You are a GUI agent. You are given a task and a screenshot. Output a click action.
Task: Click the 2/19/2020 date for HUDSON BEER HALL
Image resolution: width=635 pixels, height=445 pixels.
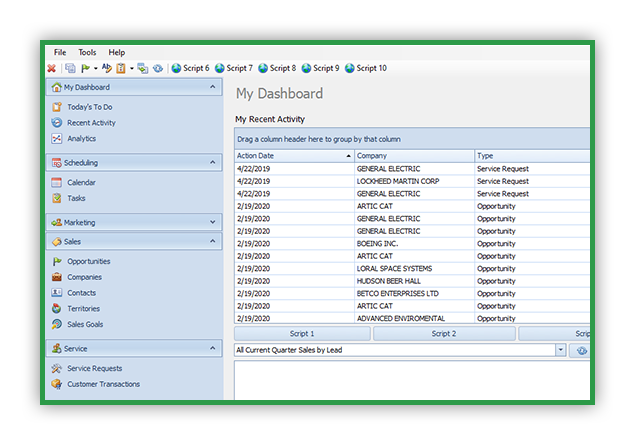tap(294, 281)
